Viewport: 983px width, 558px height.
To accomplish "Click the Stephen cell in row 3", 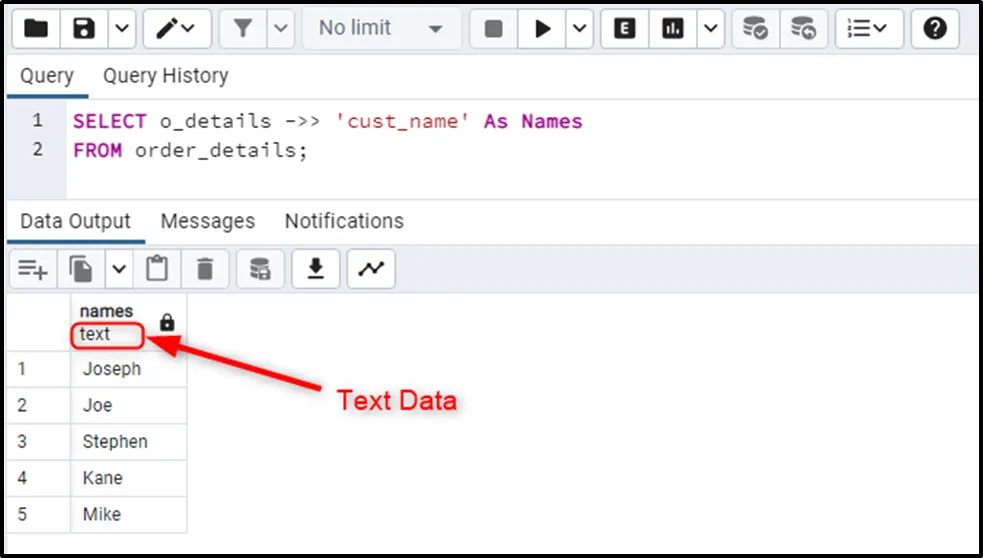I will (x=115, y=441).
